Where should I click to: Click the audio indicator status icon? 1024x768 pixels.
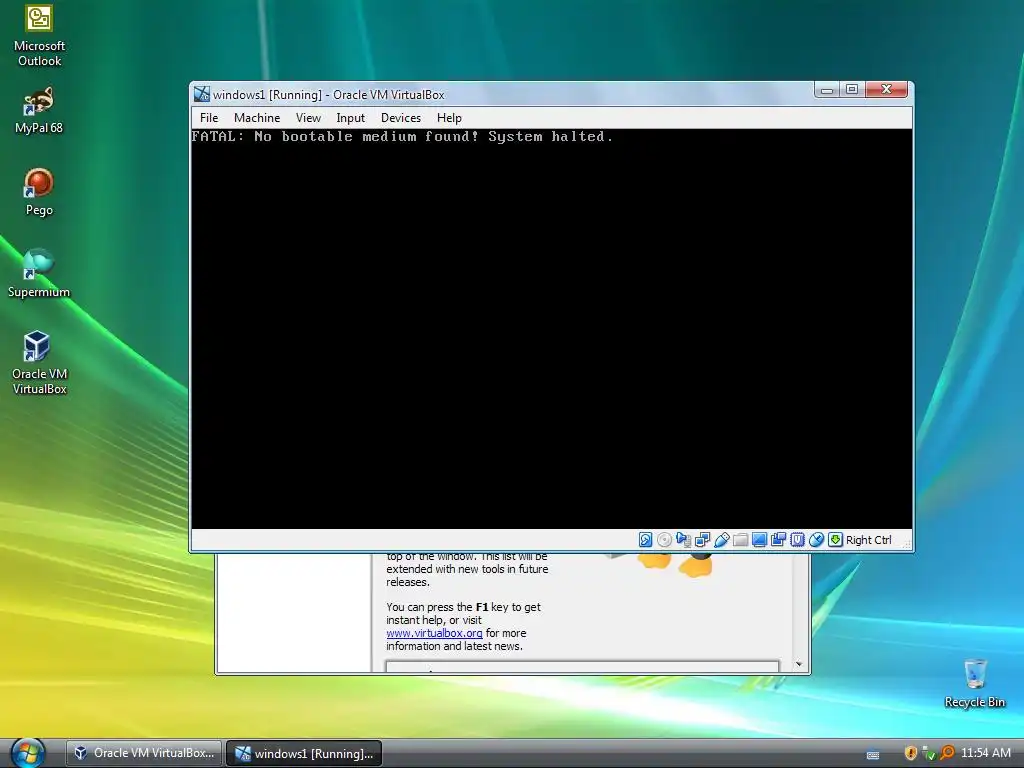pos(683,539)
